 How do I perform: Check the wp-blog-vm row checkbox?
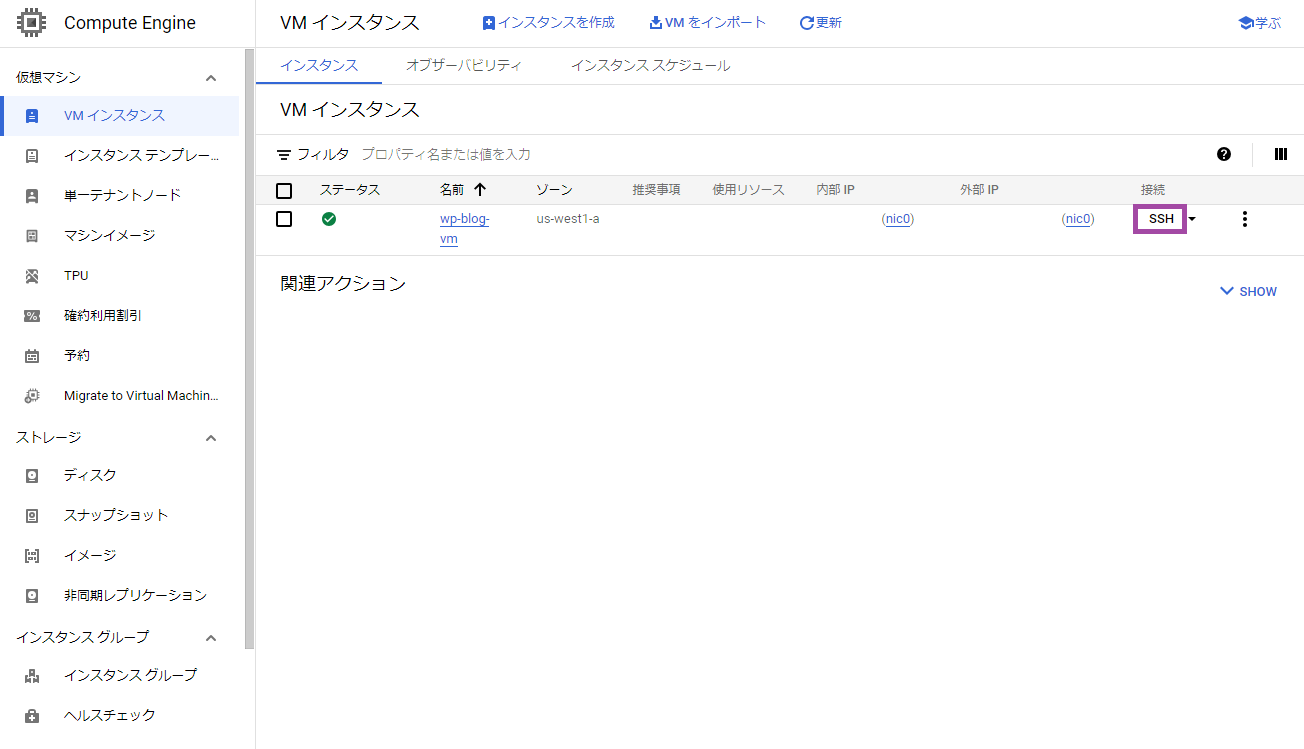(x=284, y=219)
